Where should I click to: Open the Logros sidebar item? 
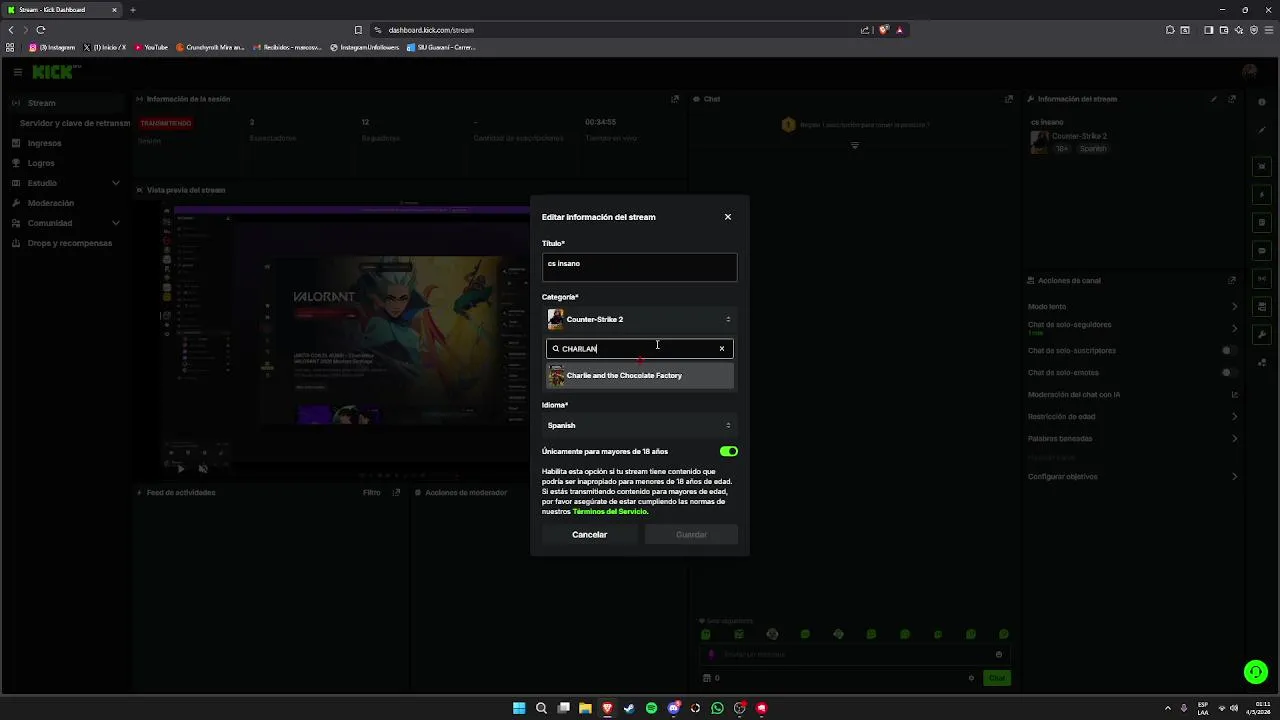pos(41,163)
